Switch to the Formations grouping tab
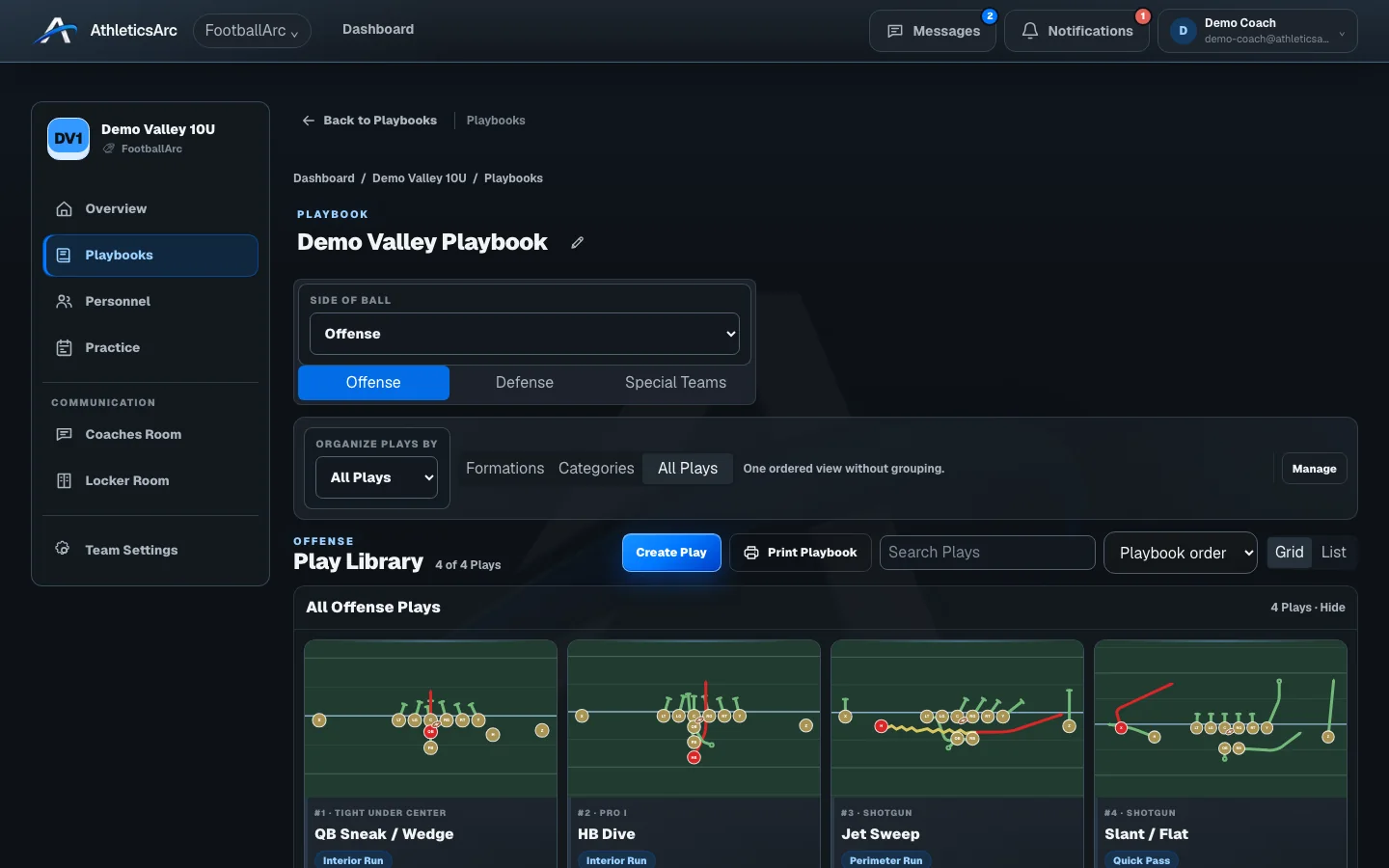1389x868 pixels. coord(505,469)
